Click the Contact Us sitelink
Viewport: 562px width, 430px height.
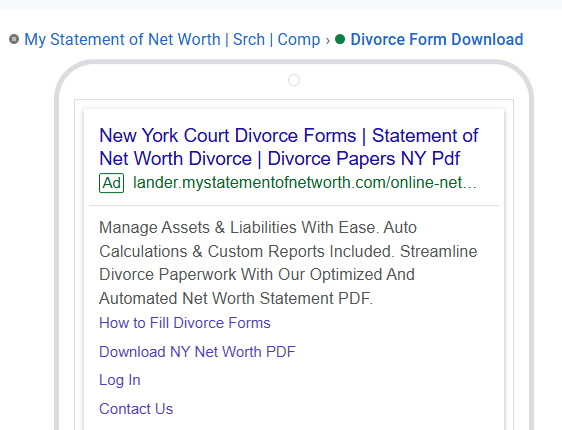pyautogui.click(x=136, y=409)
